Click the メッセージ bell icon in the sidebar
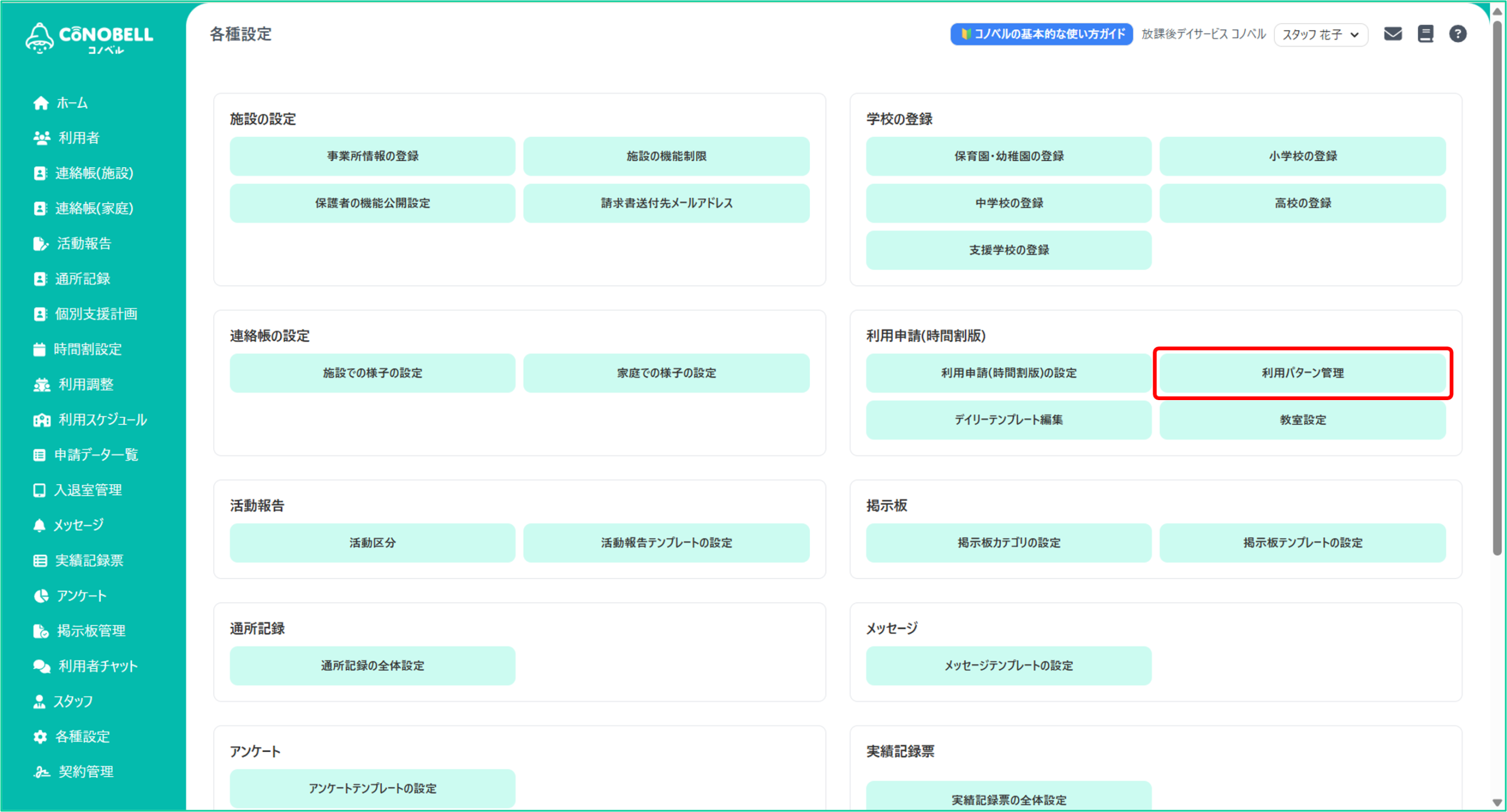 click(39, 525)
